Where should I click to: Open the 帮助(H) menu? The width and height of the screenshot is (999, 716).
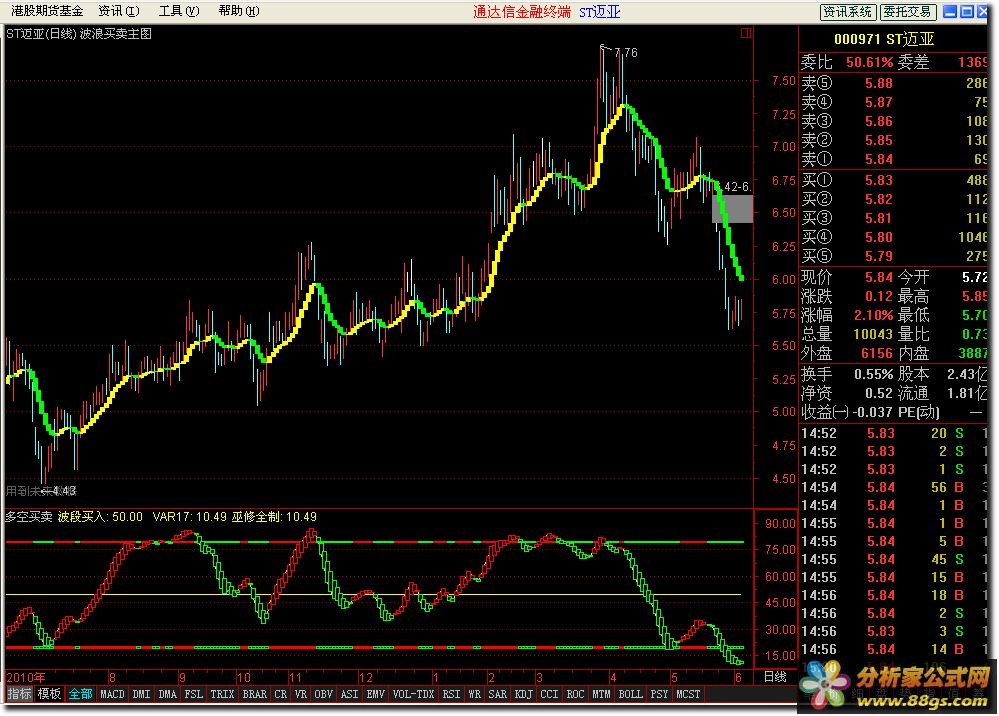click(238, 11)
